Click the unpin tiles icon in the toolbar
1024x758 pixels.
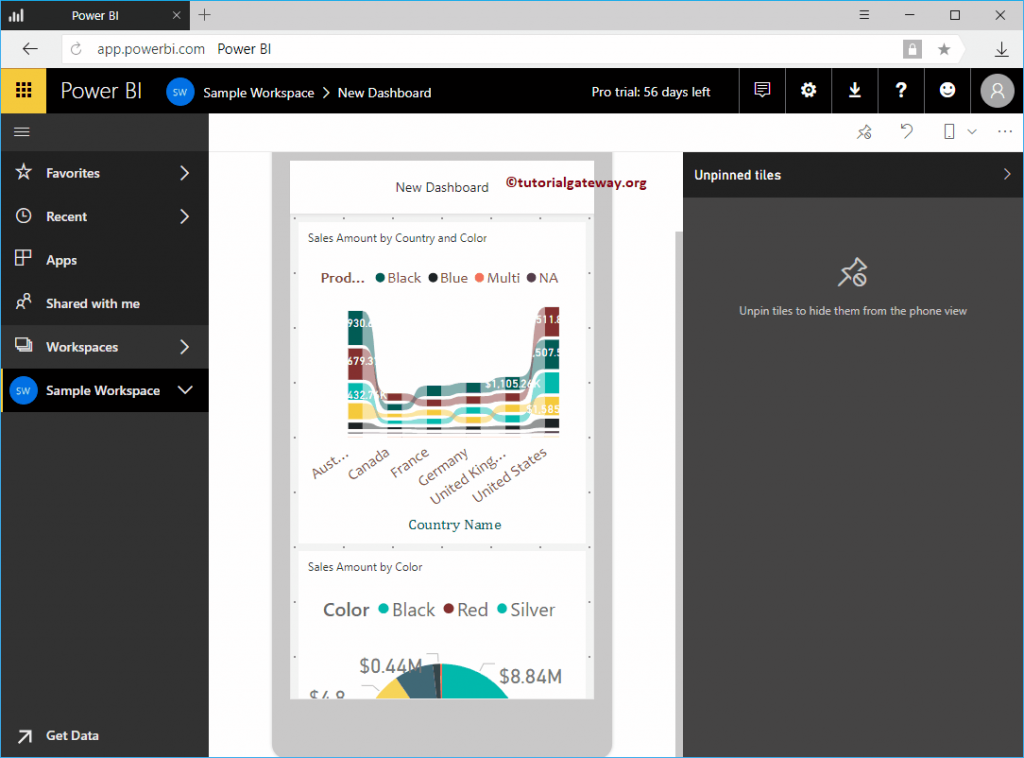(864, 131)
